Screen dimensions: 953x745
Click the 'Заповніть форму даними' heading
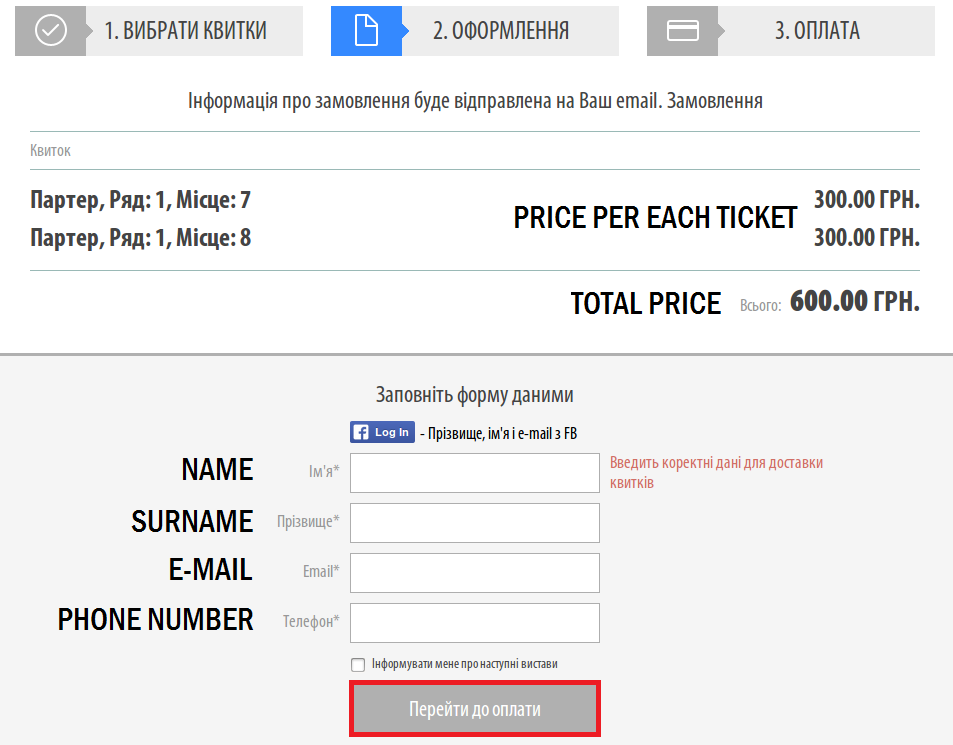click(475, 395)
